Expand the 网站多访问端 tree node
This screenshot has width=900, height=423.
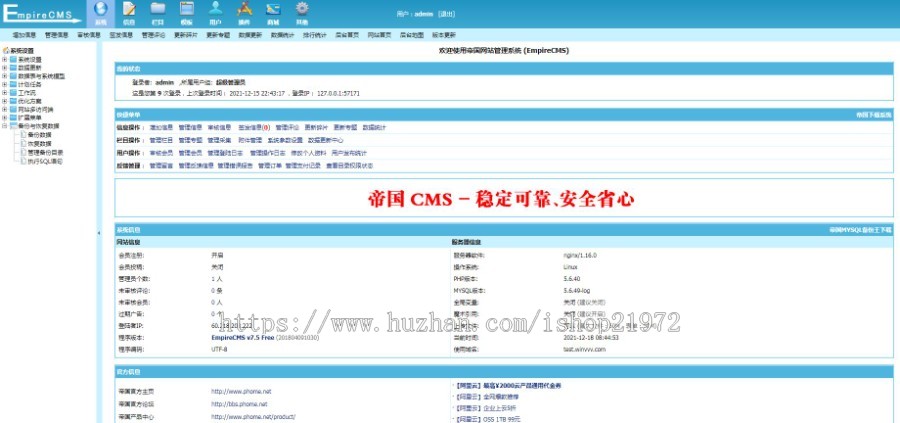tap(5, 109)
